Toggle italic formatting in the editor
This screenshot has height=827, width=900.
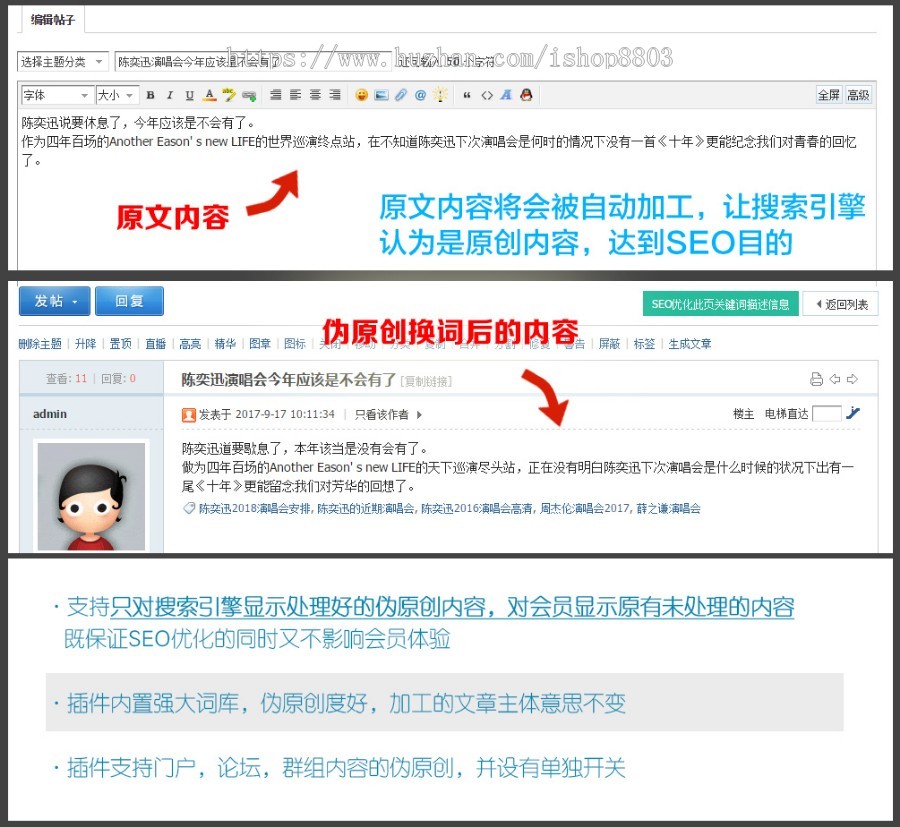(170, 95)
